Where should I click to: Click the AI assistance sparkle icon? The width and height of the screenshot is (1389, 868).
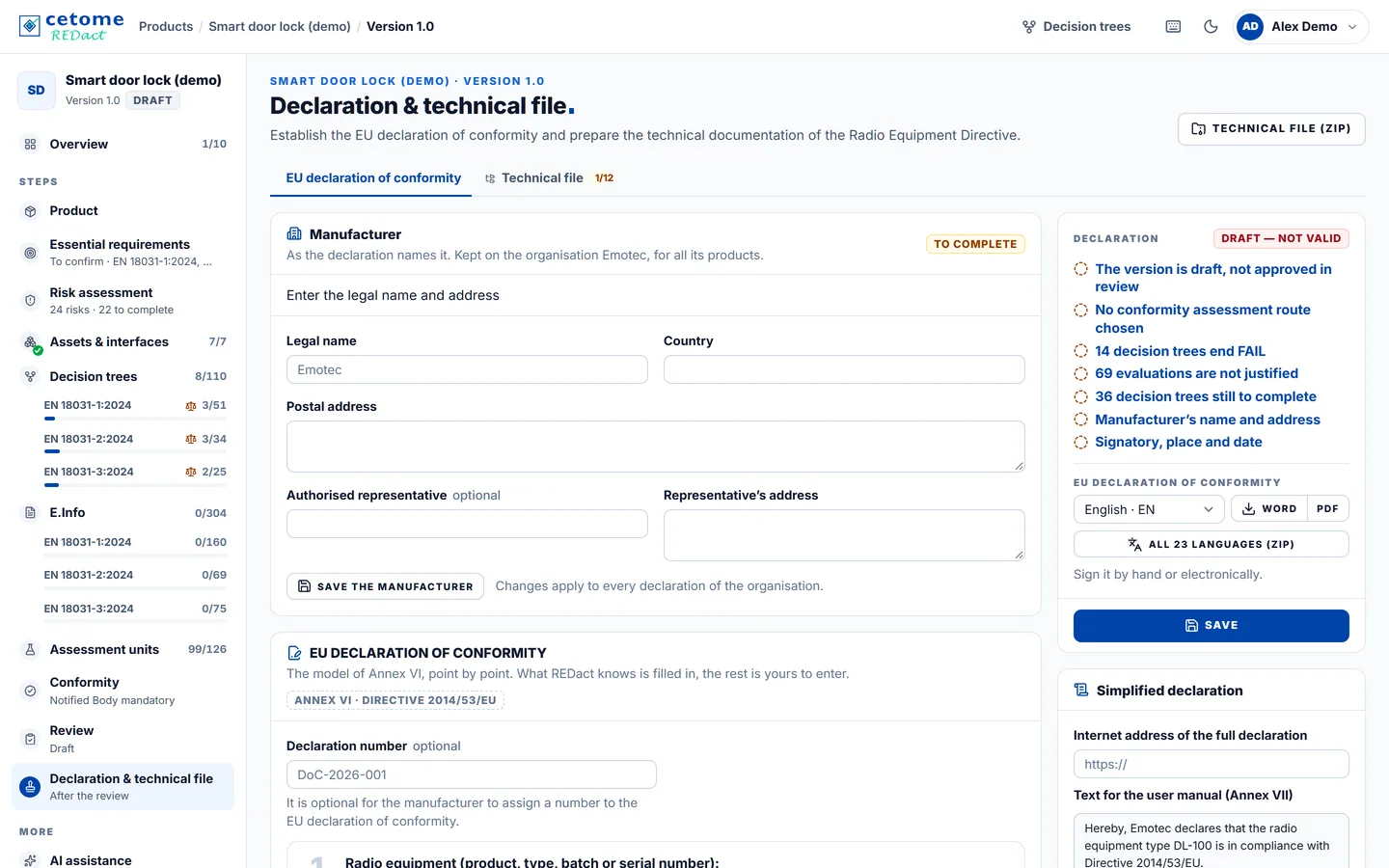pos(30,860)
